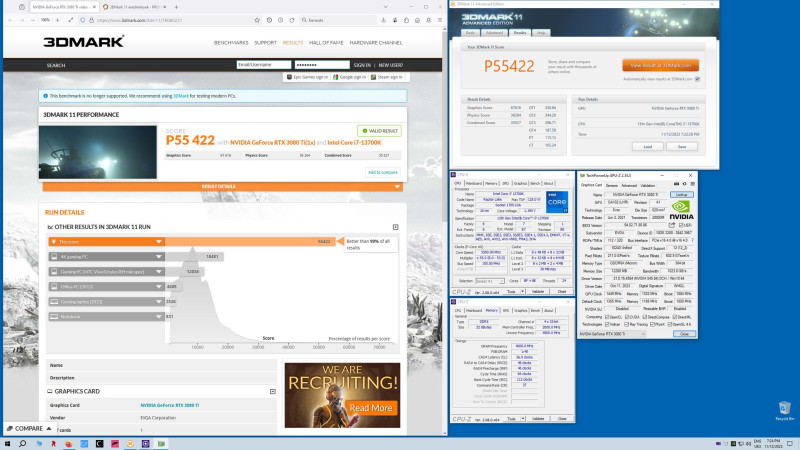Screen dimensions: 800x450
Task: Bookmark this page with the star icon
Action: coord(257,20)
